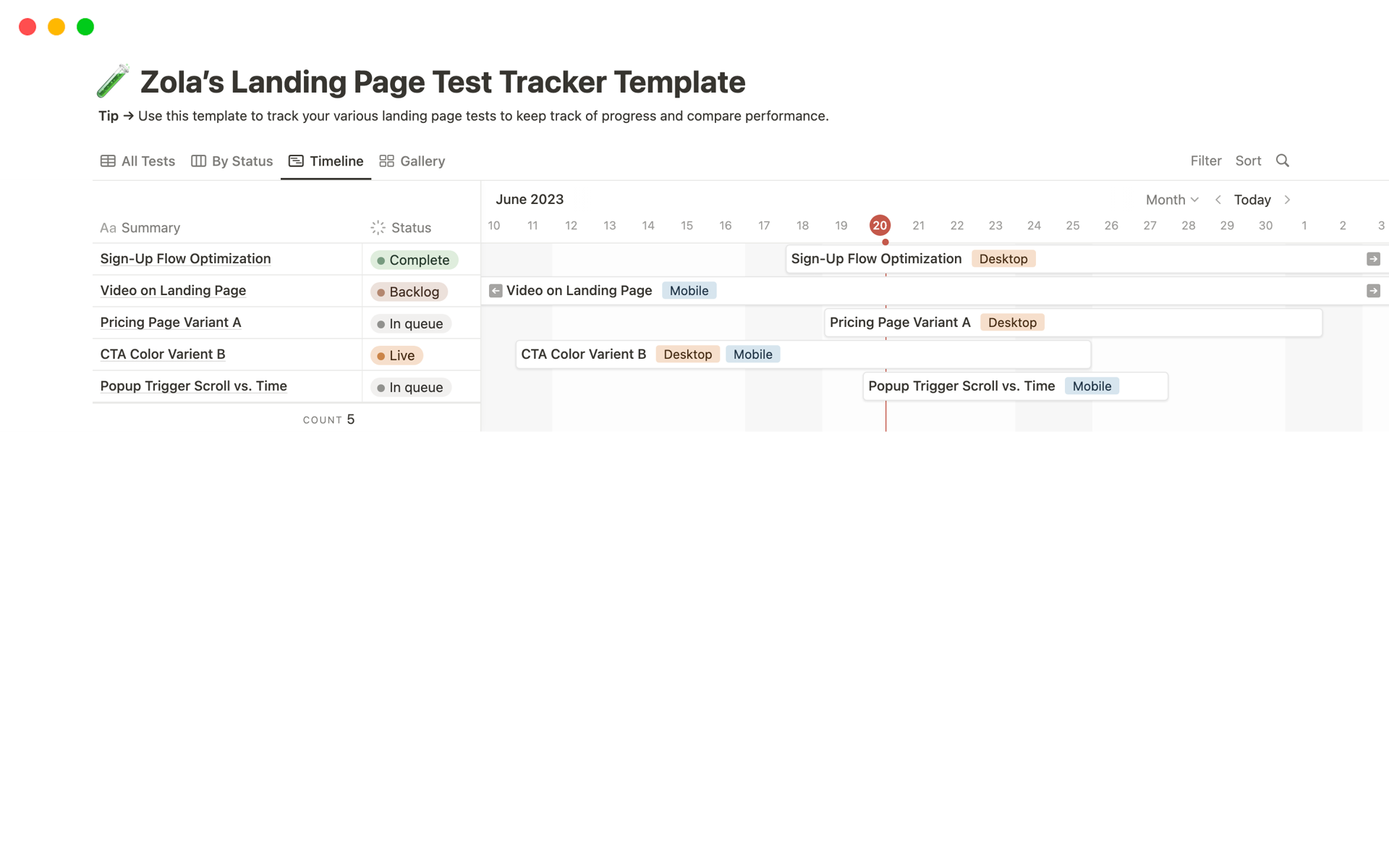Open the Backlog status of Video on Landing Page

coord(409,292)
